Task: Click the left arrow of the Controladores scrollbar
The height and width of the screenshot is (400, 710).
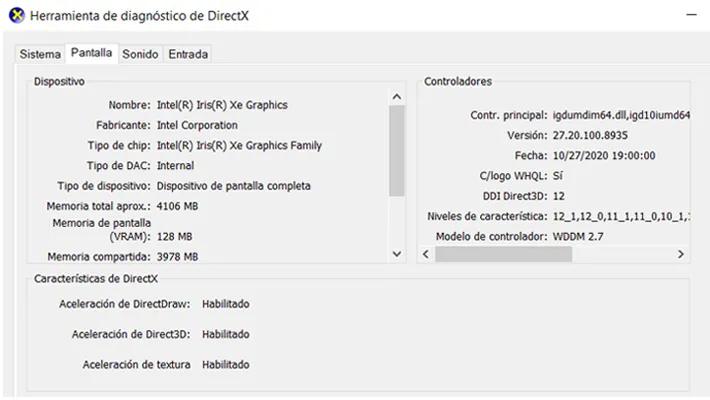Action: [x=425, y=255]
